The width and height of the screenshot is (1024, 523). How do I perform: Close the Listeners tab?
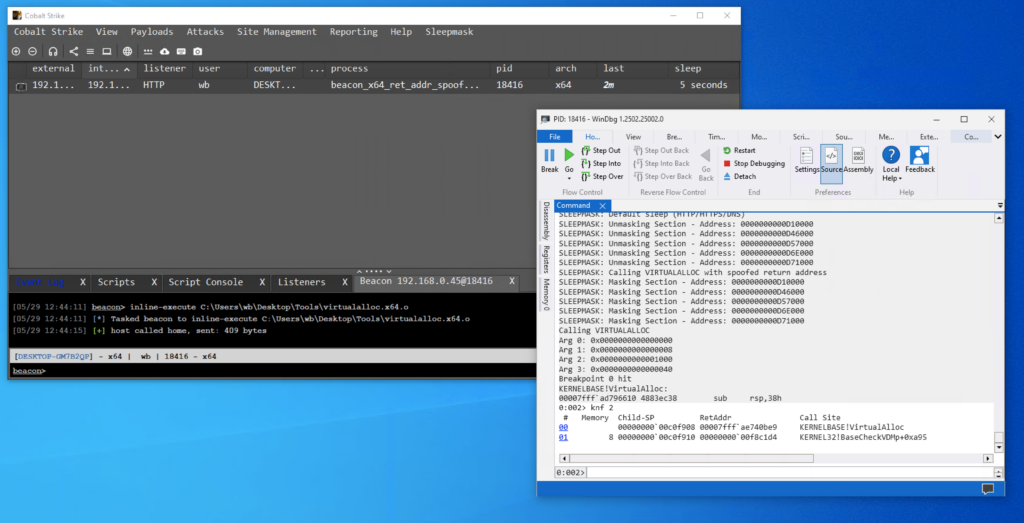(x=347, y=282)
